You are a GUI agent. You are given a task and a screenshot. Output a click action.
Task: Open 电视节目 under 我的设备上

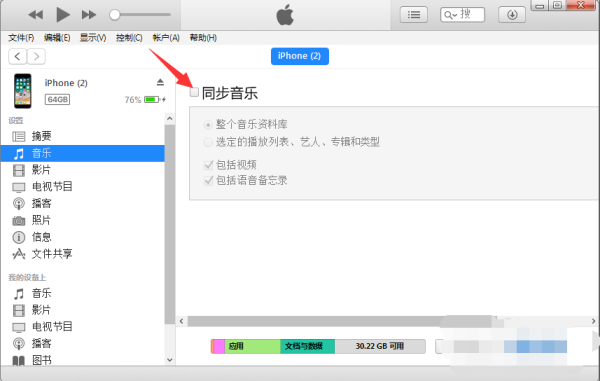83,327
